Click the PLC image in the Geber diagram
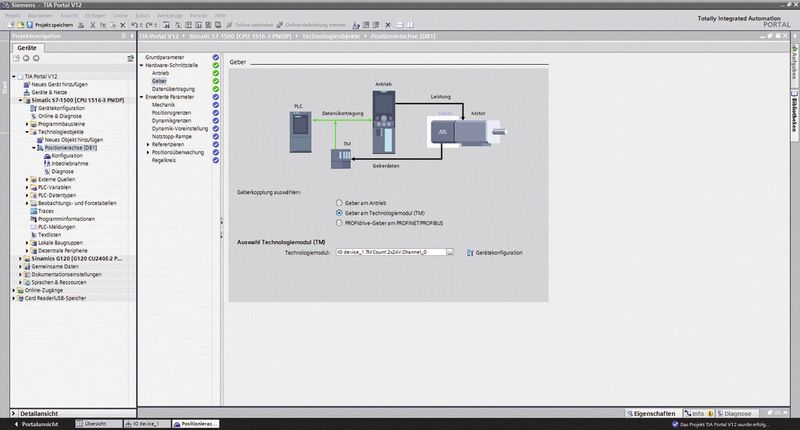Viewport: 800px width, 430px height. pos(300,132)
